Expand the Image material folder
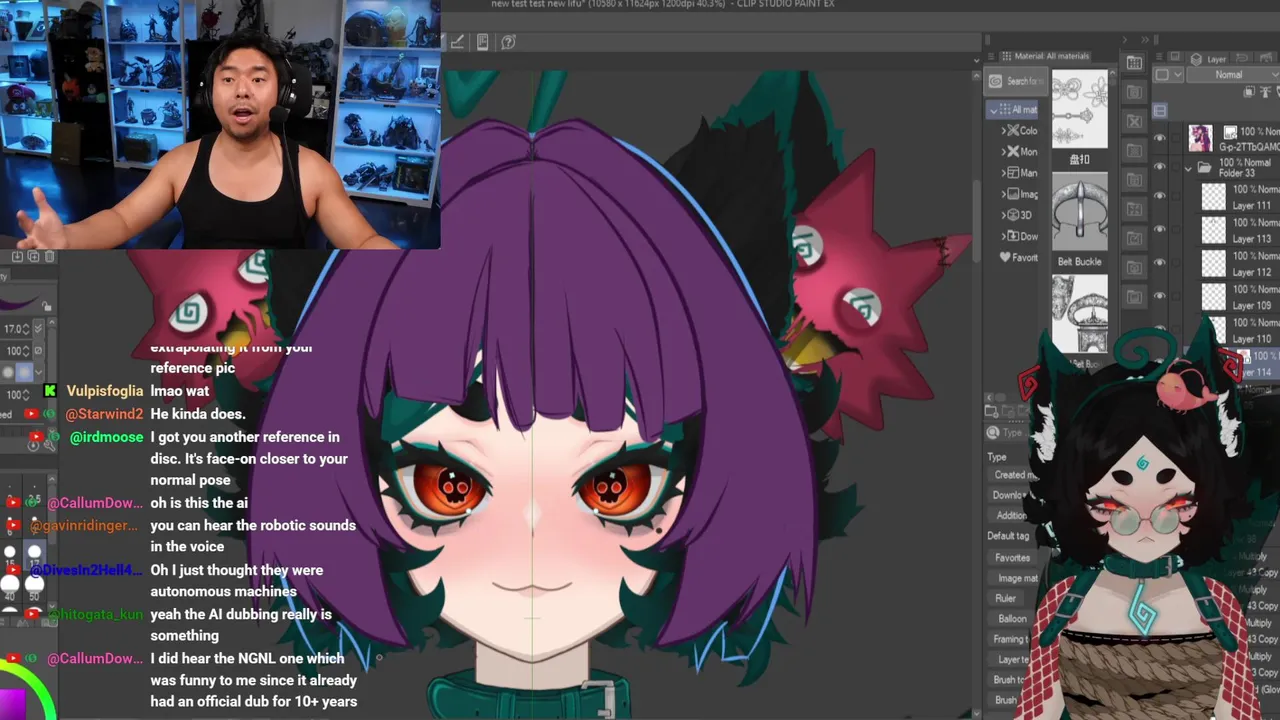 coord(1003,194)
